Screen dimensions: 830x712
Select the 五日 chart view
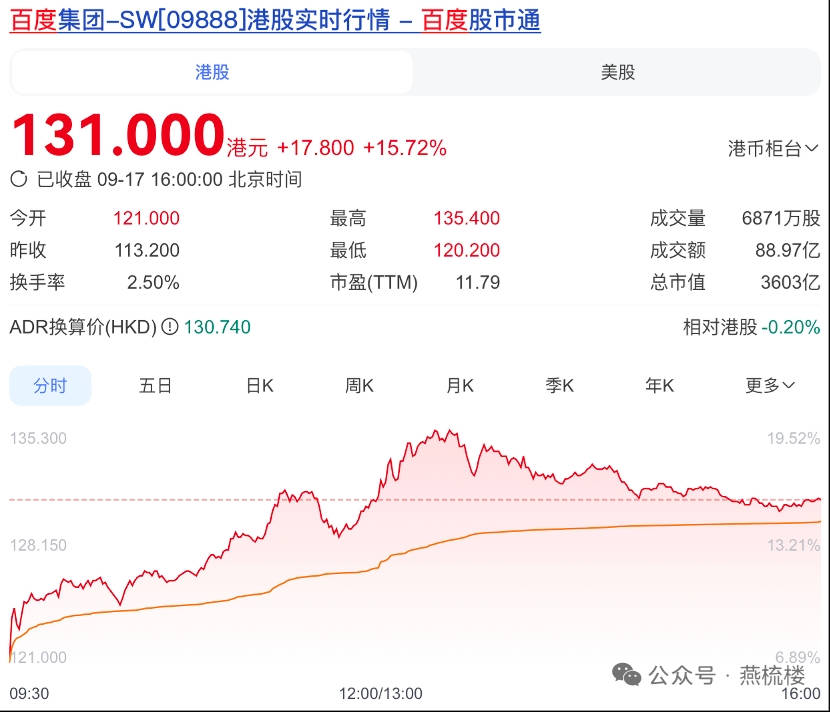tap(155, 386)
